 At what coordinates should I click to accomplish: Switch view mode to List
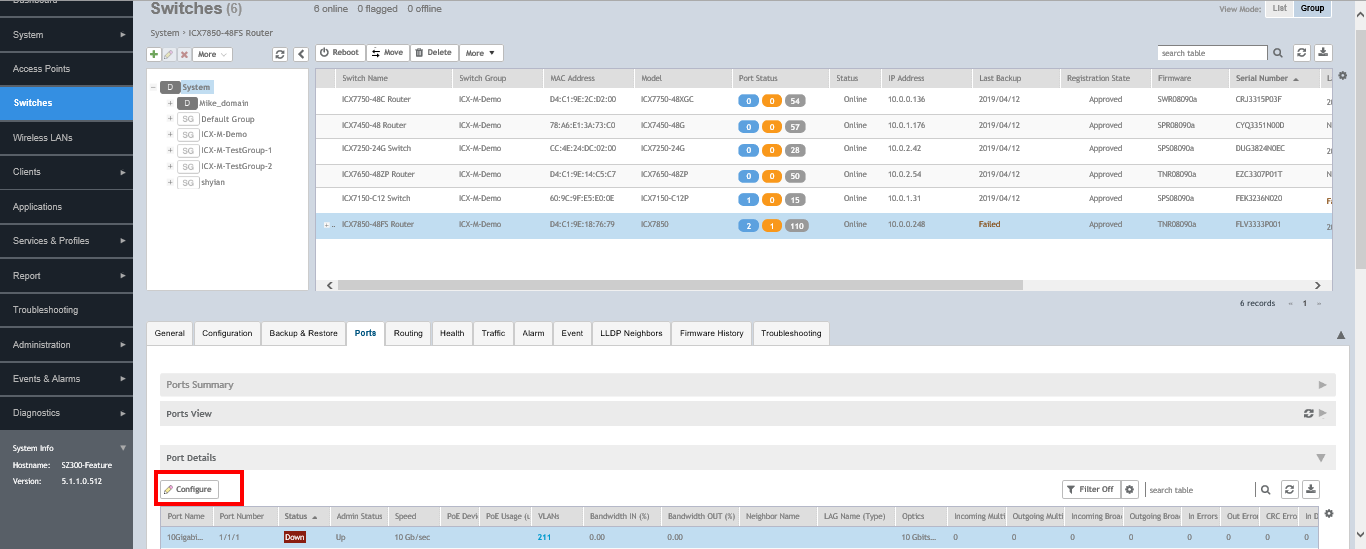click(x=1280, y=8)
